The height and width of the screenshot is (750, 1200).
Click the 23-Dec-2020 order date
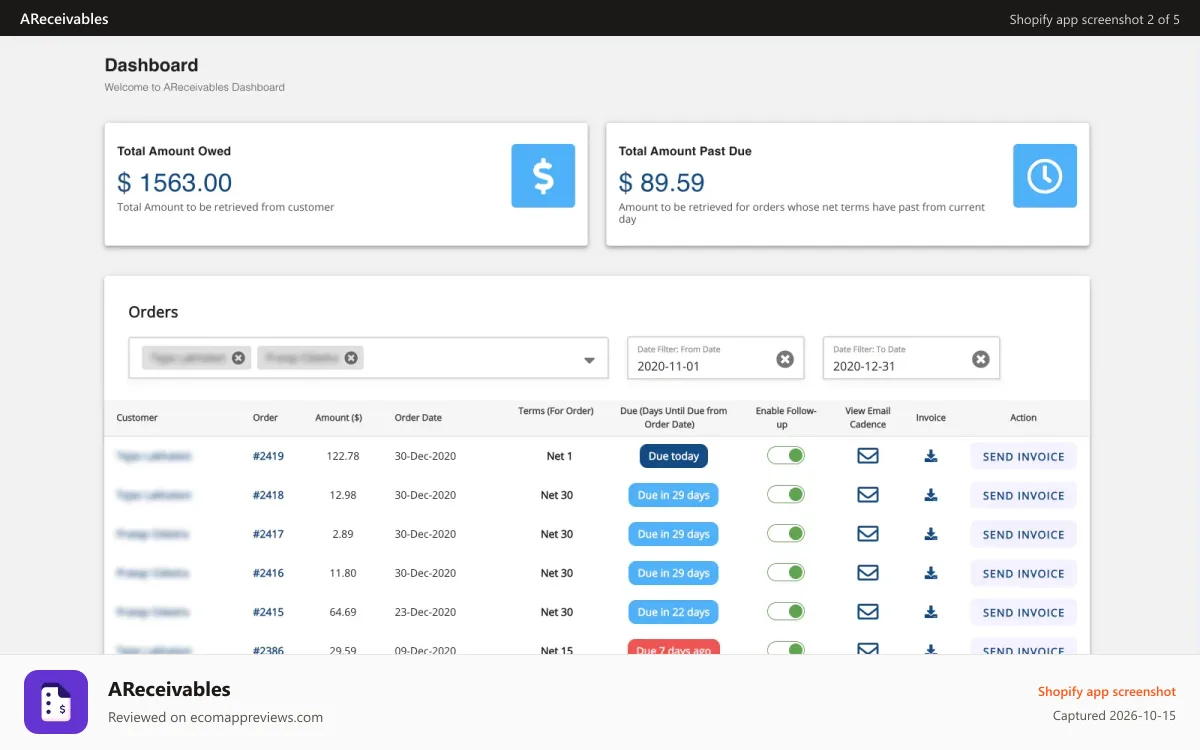[x=425, y=612]
